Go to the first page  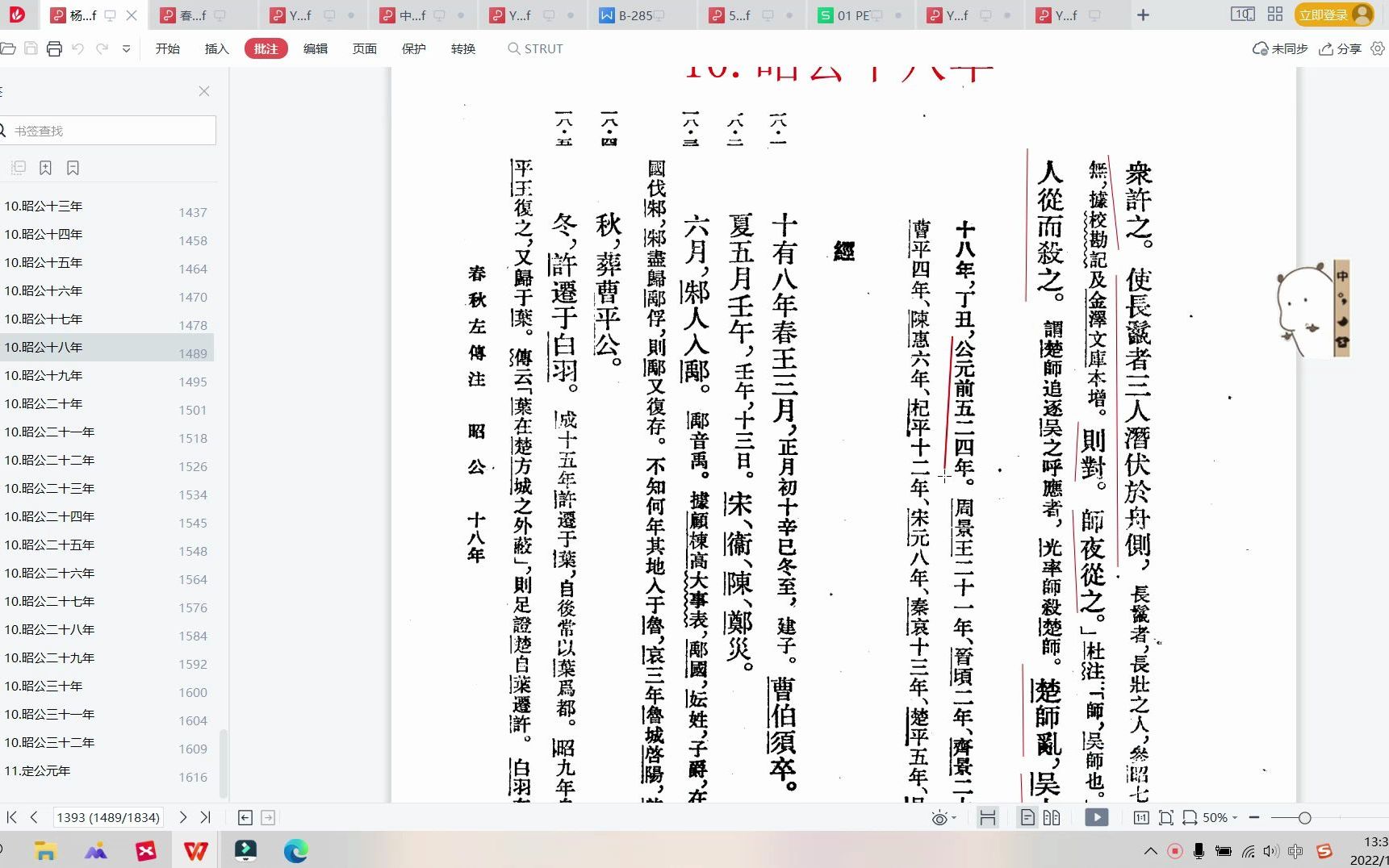point(11,817)
